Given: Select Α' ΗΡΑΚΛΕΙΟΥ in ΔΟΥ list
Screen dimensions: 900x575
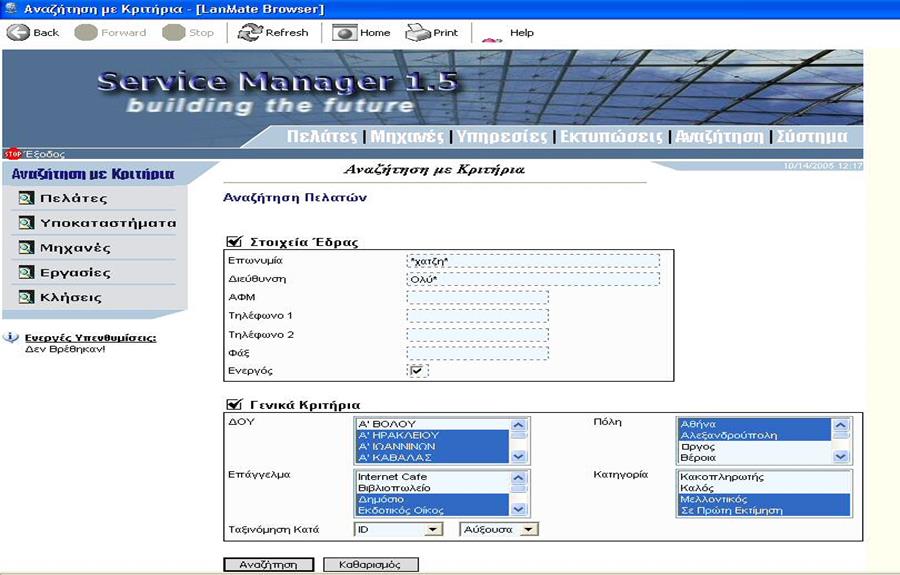Looking at the screenshot, I should [x=432, y=436].
